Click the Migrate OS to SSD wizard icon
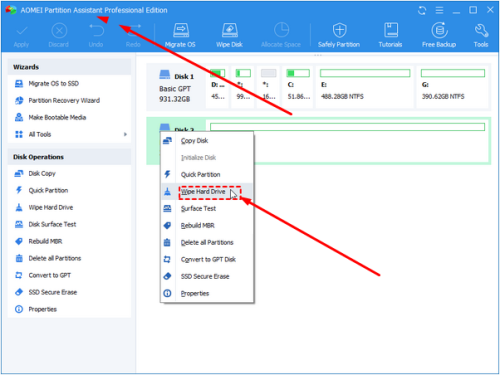This screenshot has width=500, height=375. (x=19, y=84)
